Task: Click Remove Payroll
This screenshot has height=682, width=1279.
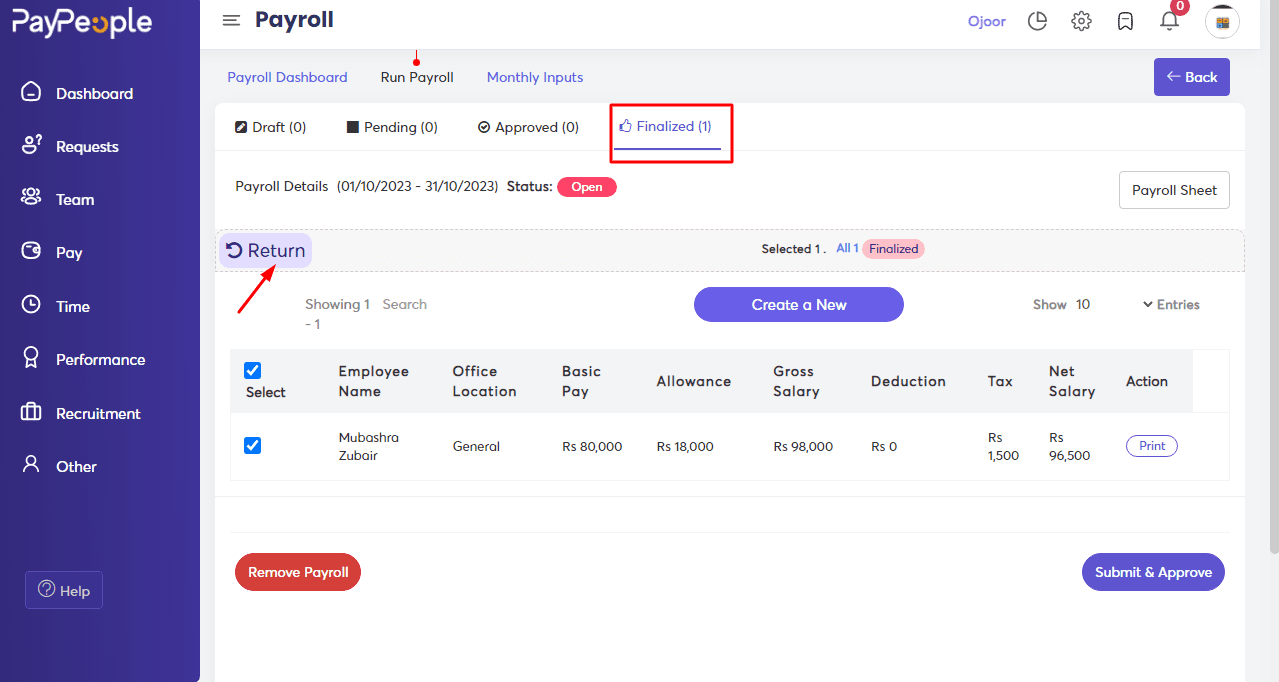Action: coord(297,572)
